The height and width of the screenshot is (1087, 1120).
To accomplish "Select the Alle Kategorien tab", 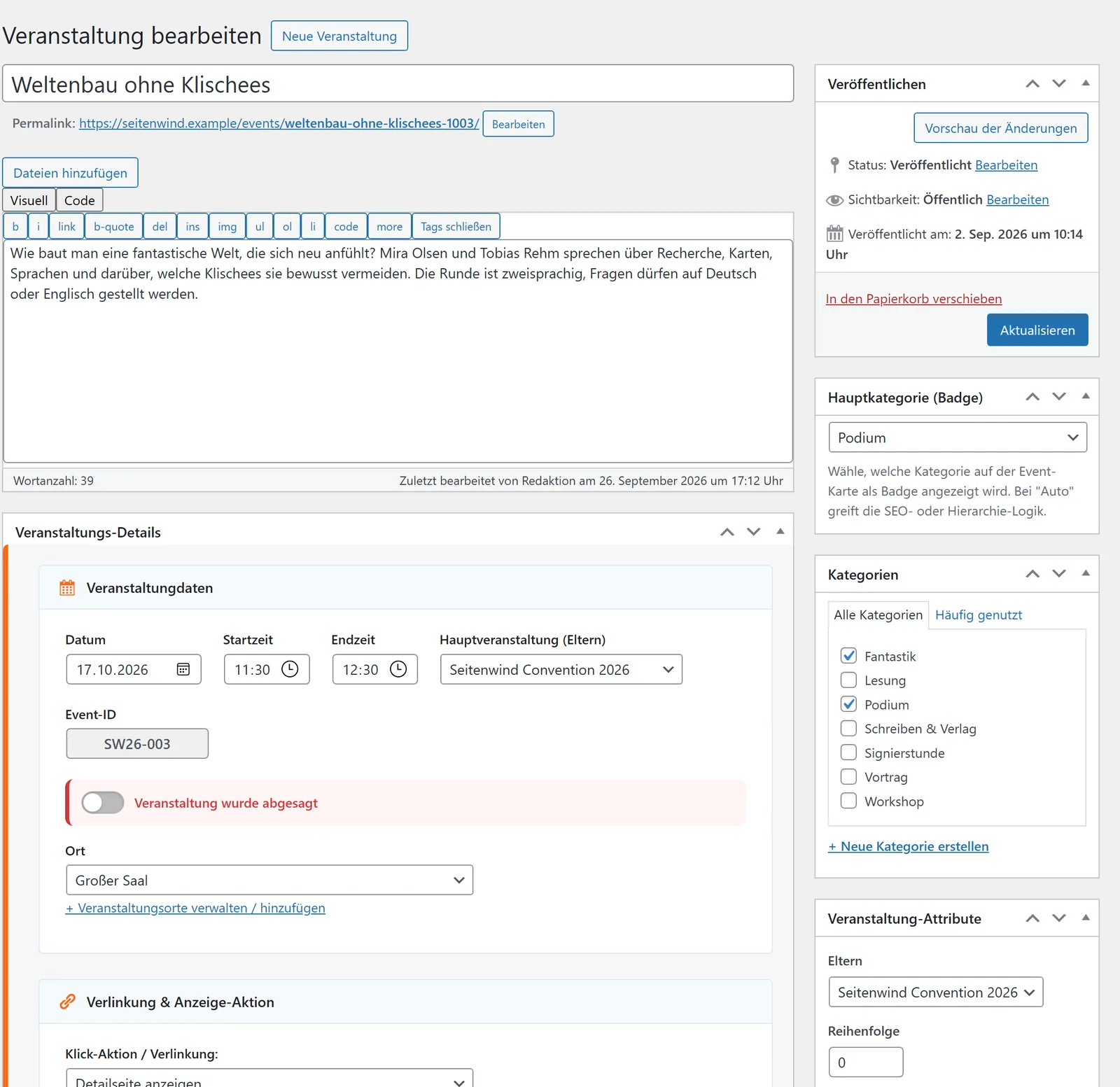I will click(x=878, y=615).
